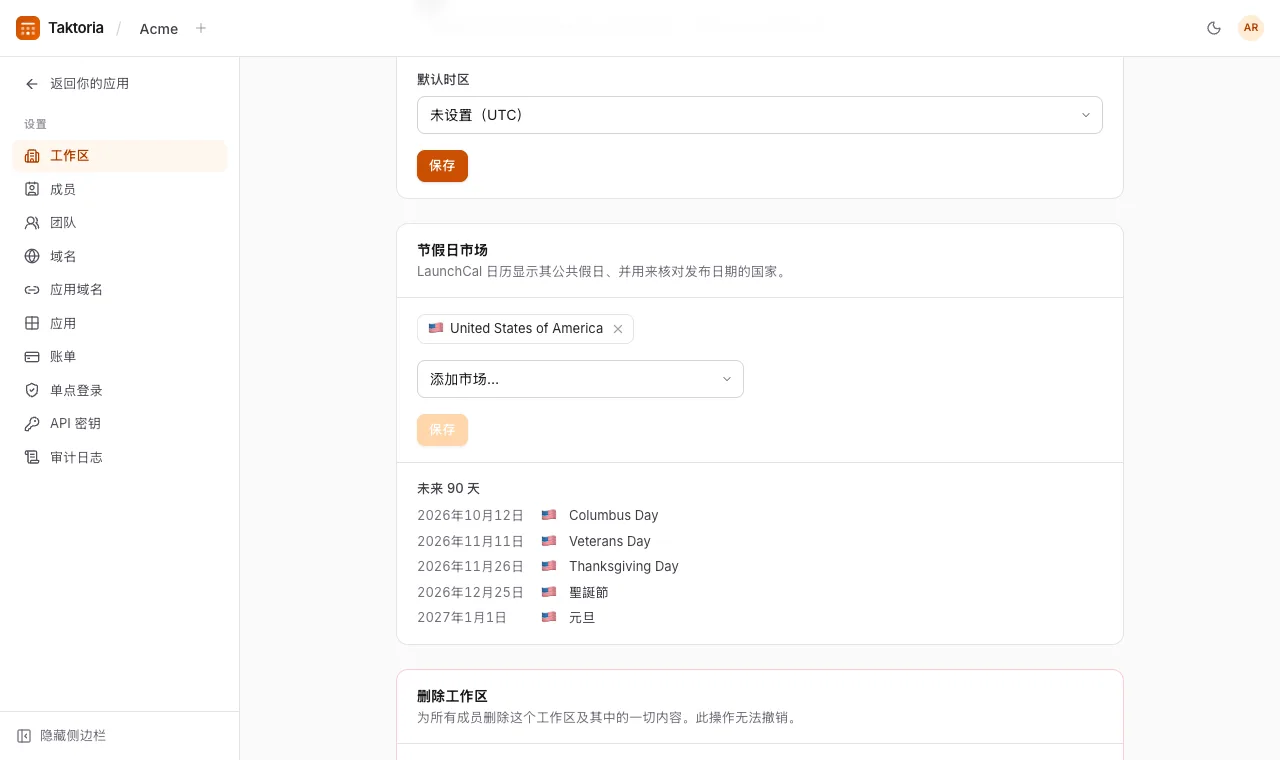The width and height of the screenshot is (1280, 760).
Task: Click the 节假日市场 section heading
Action: pyautogui.click(x=452, y=250)
